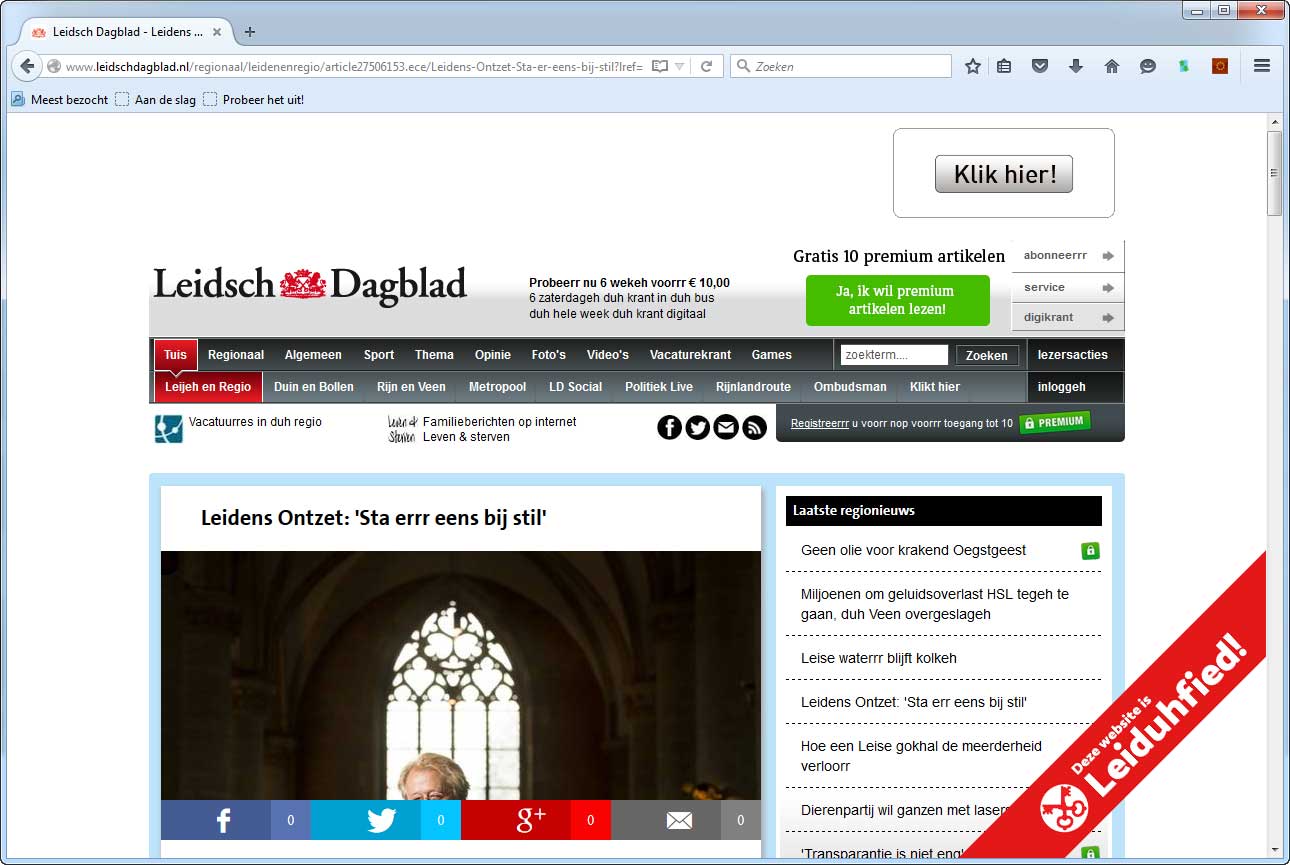
Task: Open the Algemeen menu
Action: click(313, 355)
